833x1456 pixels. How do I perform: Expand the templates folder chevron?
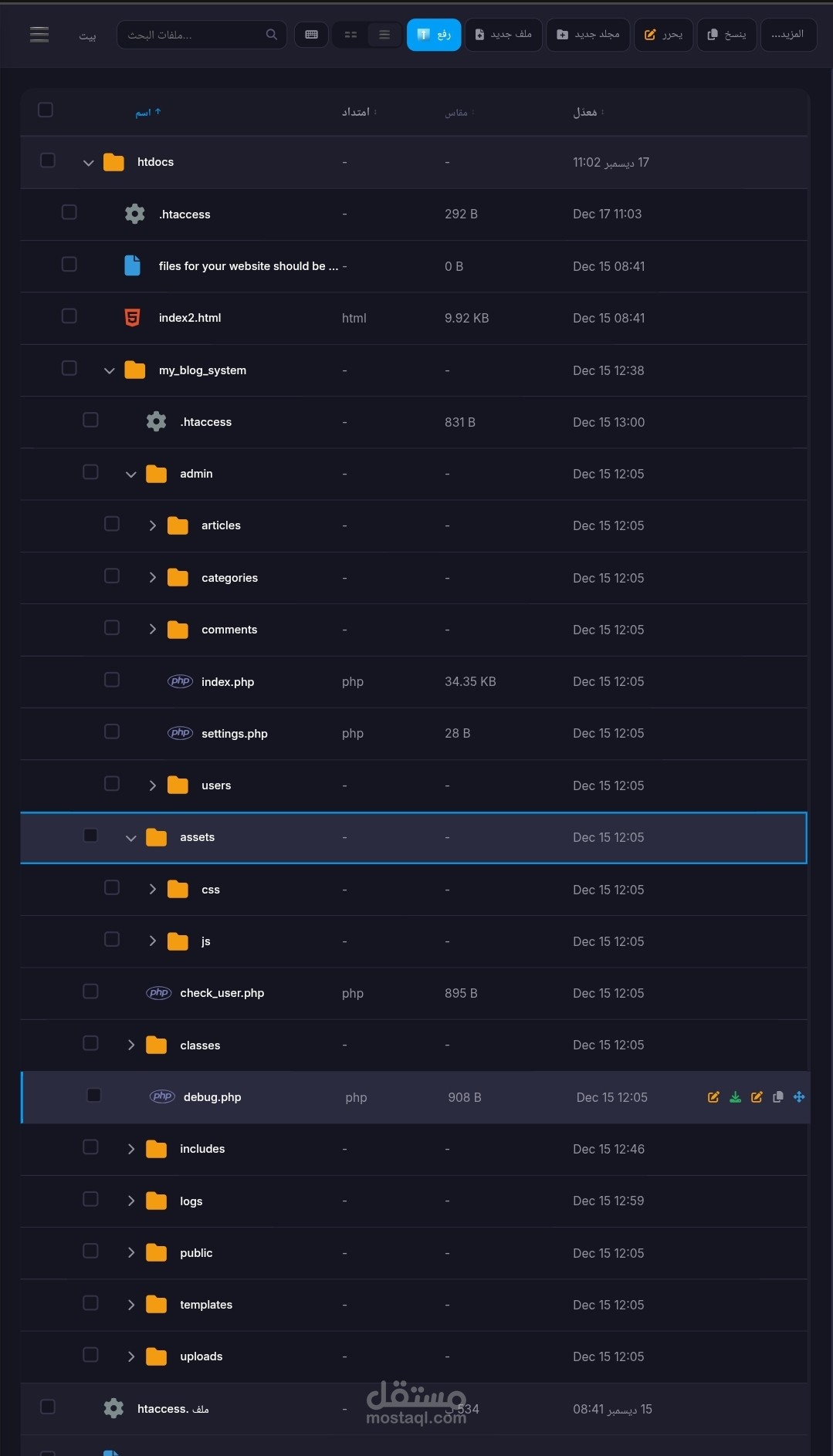(x=131, y=1305)
